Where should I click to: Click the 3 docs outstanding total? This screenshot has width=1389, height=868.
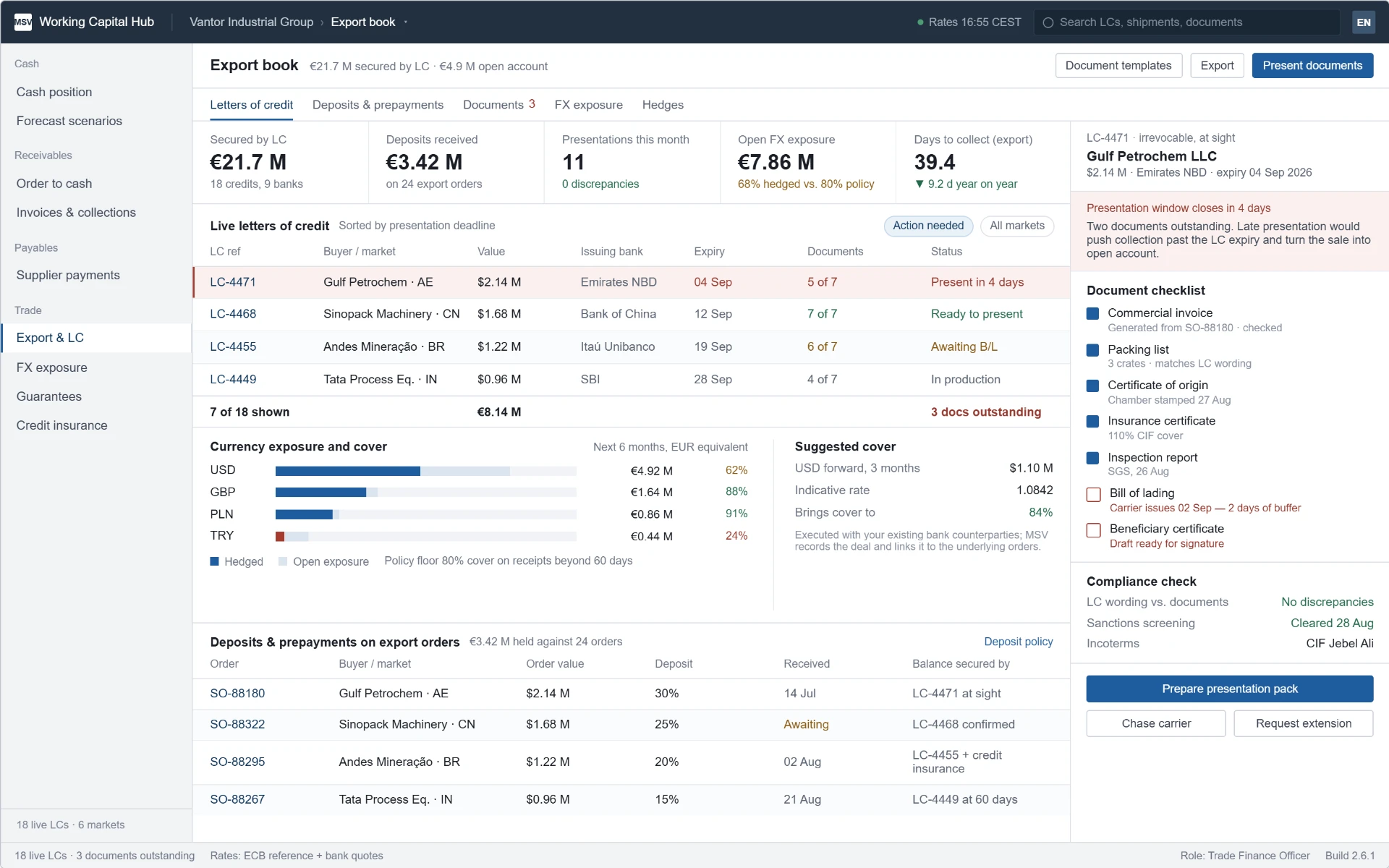coord(985,412)
